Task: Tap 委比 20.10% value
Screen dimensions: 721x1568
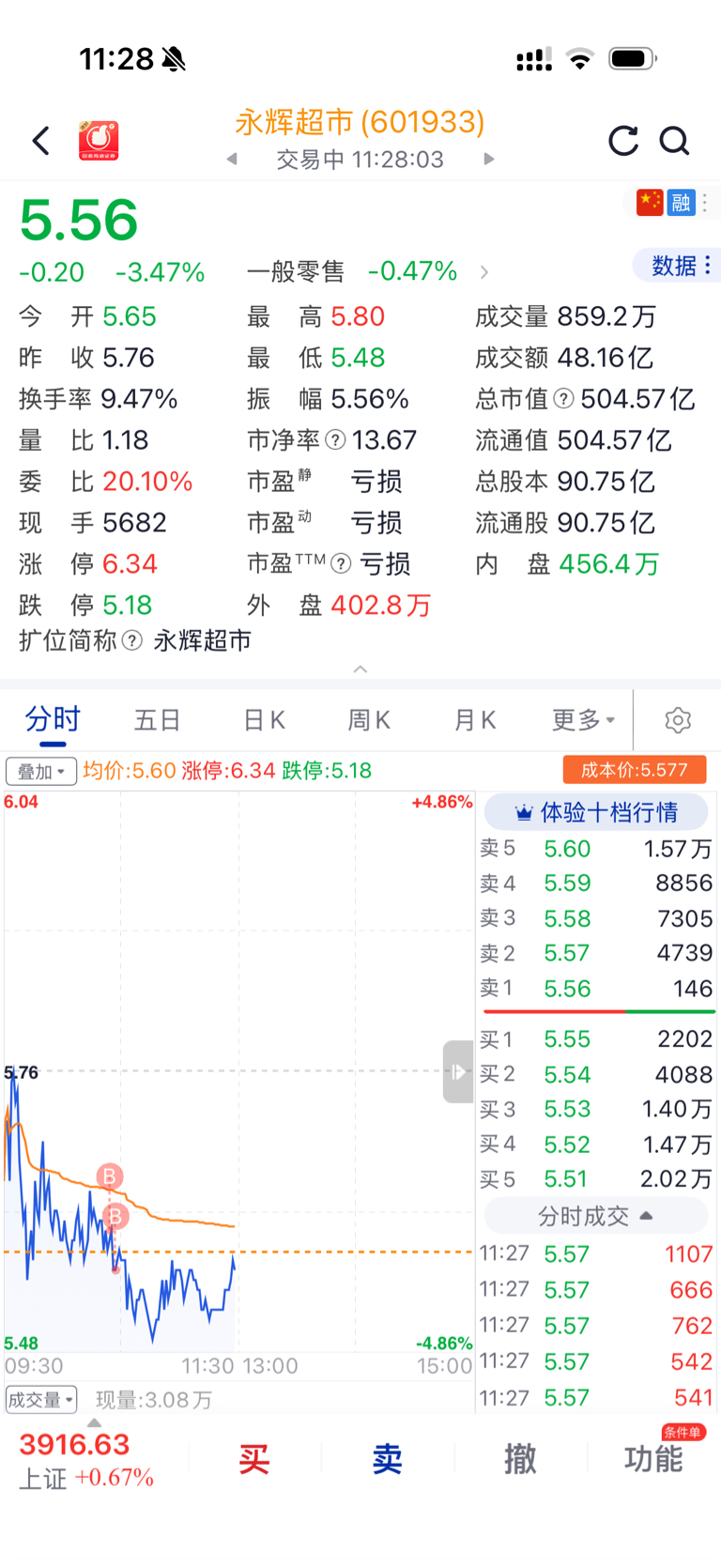Action: click(147, 482)
